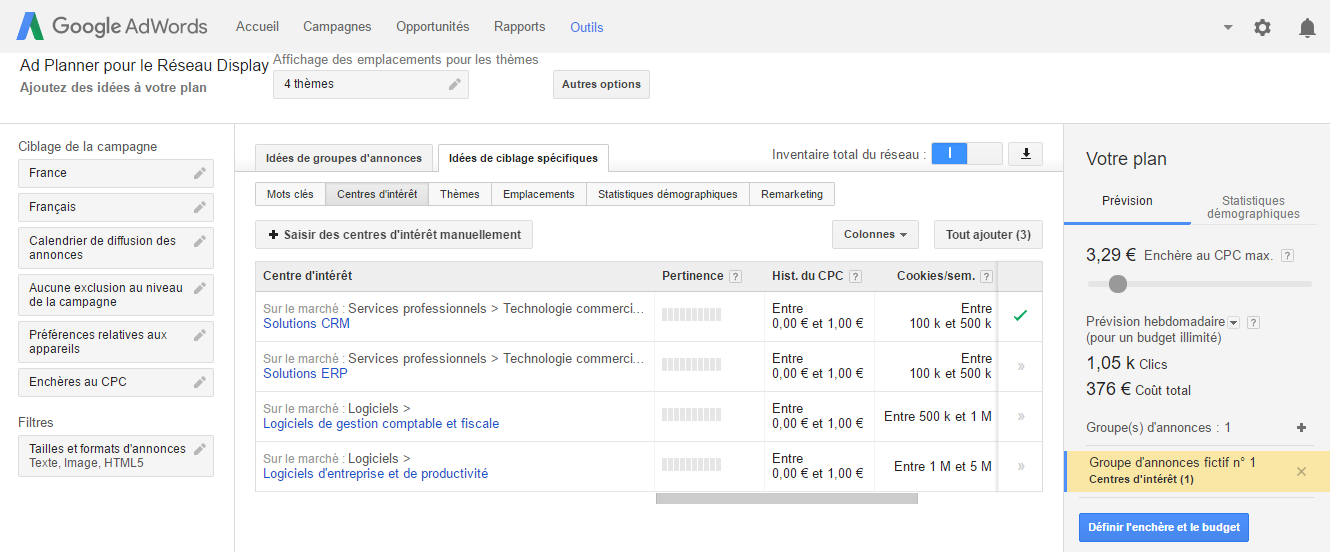Toggle Inventaire total du réseau switch

(966, 153)
